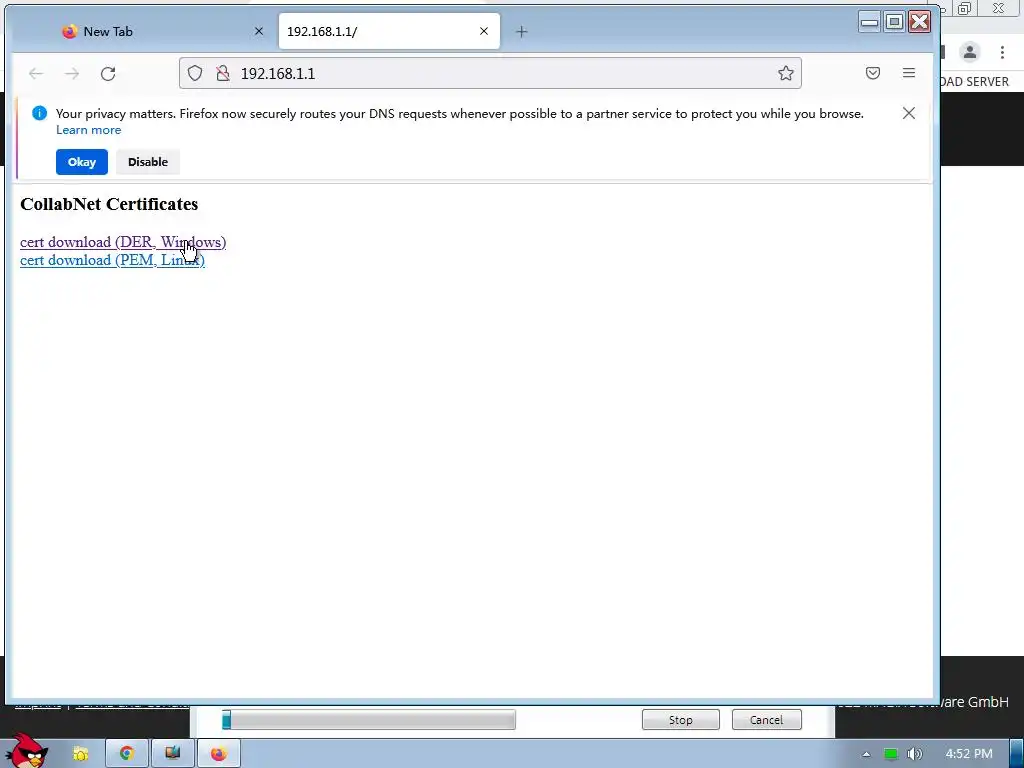The width and height of the screenshot is (1024, 768).
Task: Download the PEM Linux certificate
Action: pyautogui.click(x=112, y=260)
